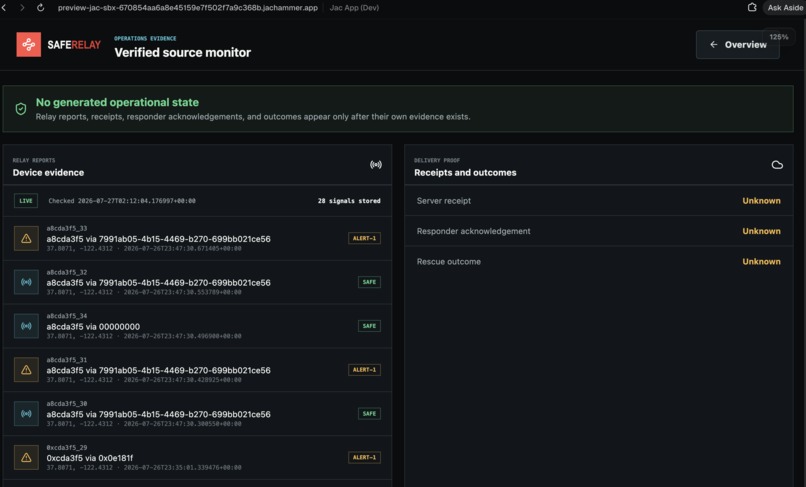The height and width of the screenshot is (487, 806).
Task: Return to Overview page
Action: 738,45
